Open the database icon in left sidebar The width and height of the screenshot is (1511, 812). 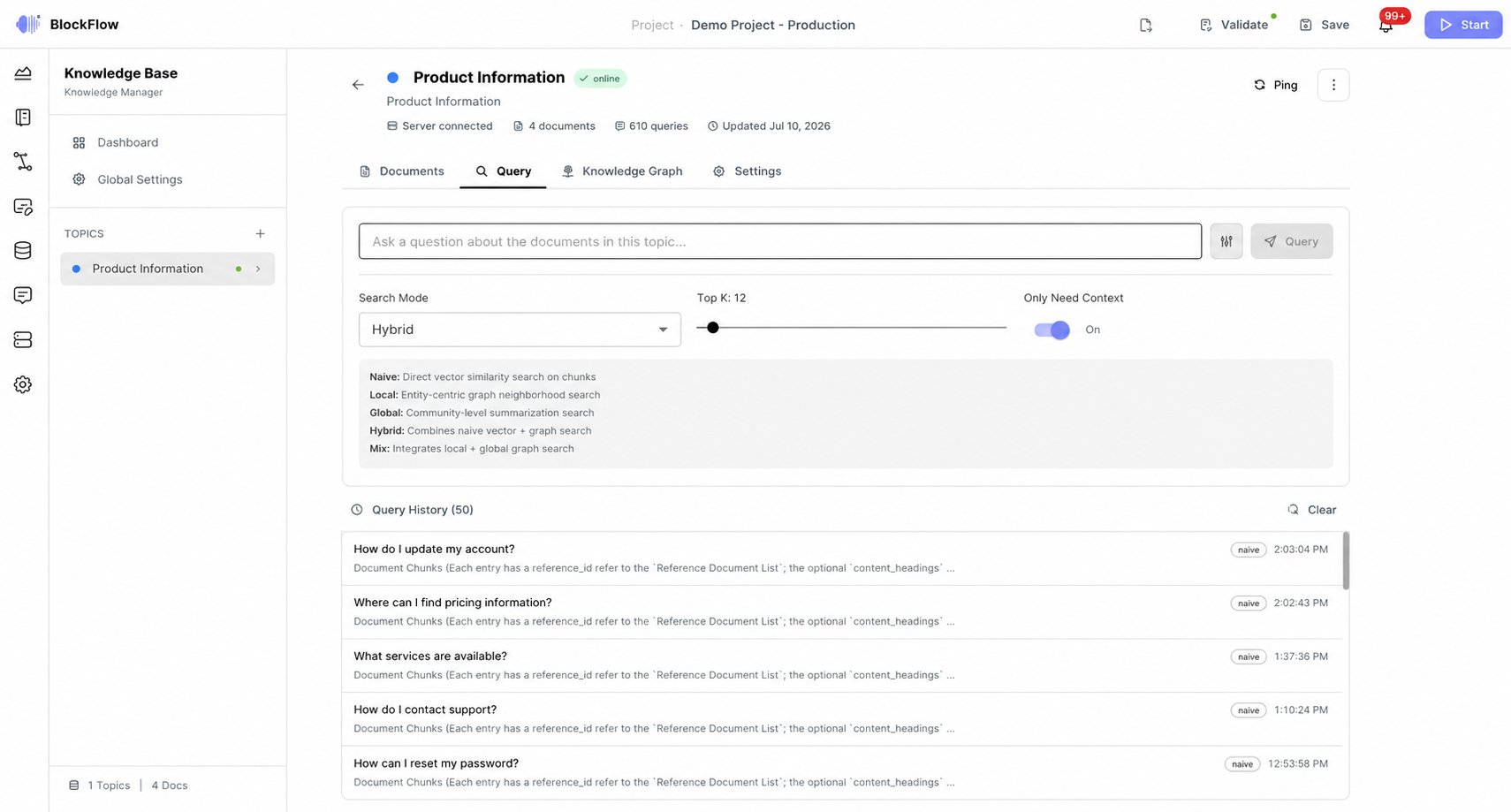click(x=23, y=251)
